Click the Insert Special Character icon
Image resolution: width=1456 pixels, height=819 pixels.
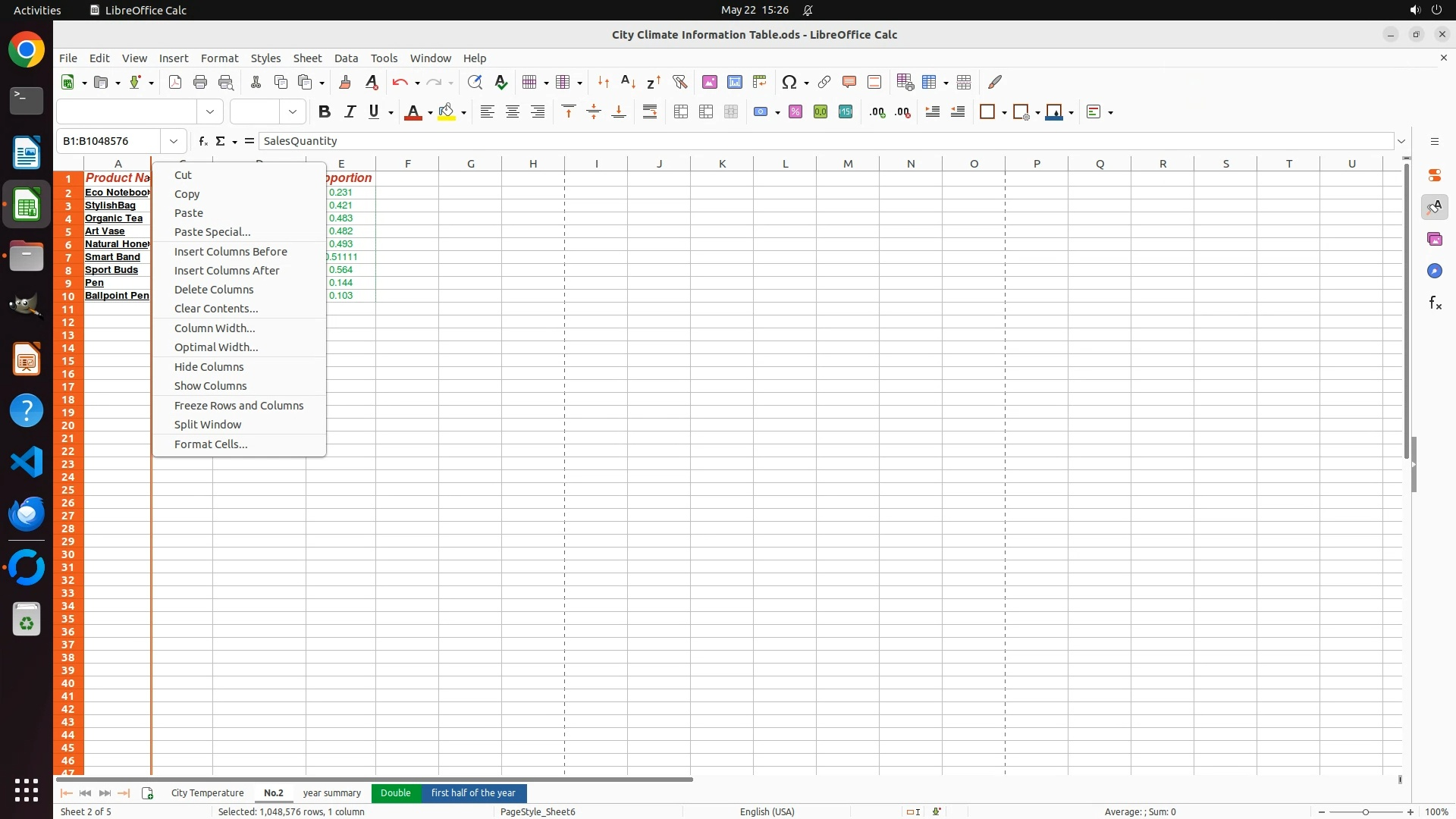[789, 82]
